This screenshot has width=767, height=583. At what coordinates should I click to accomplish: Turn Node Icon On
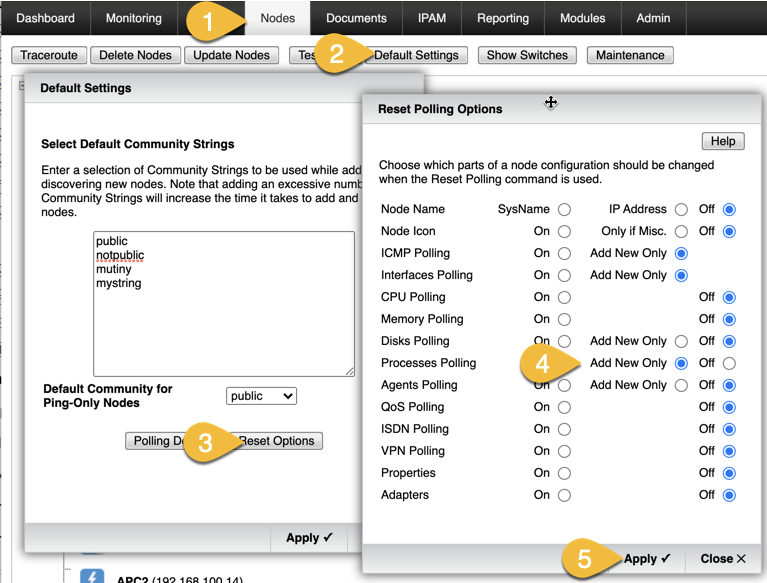[x=564, y=231]
